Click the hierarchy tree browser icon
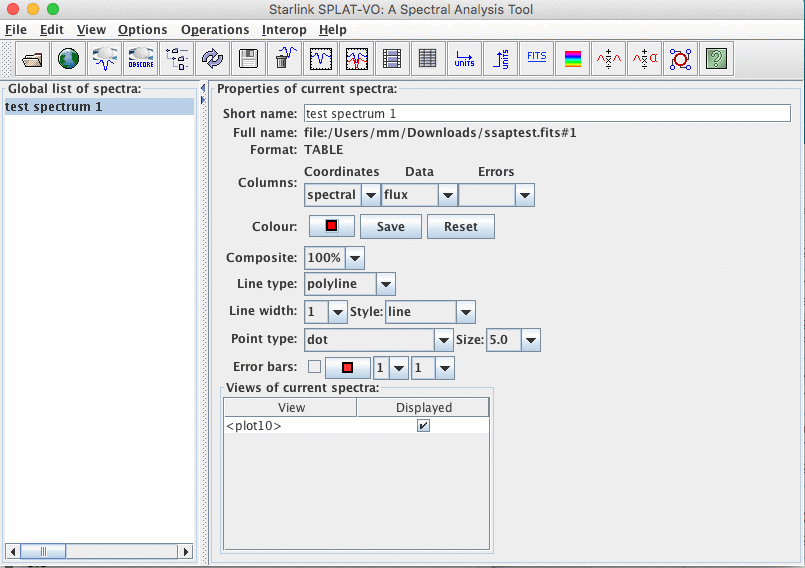805x568 pixels. pyautogui.click(x=176, y=59)
